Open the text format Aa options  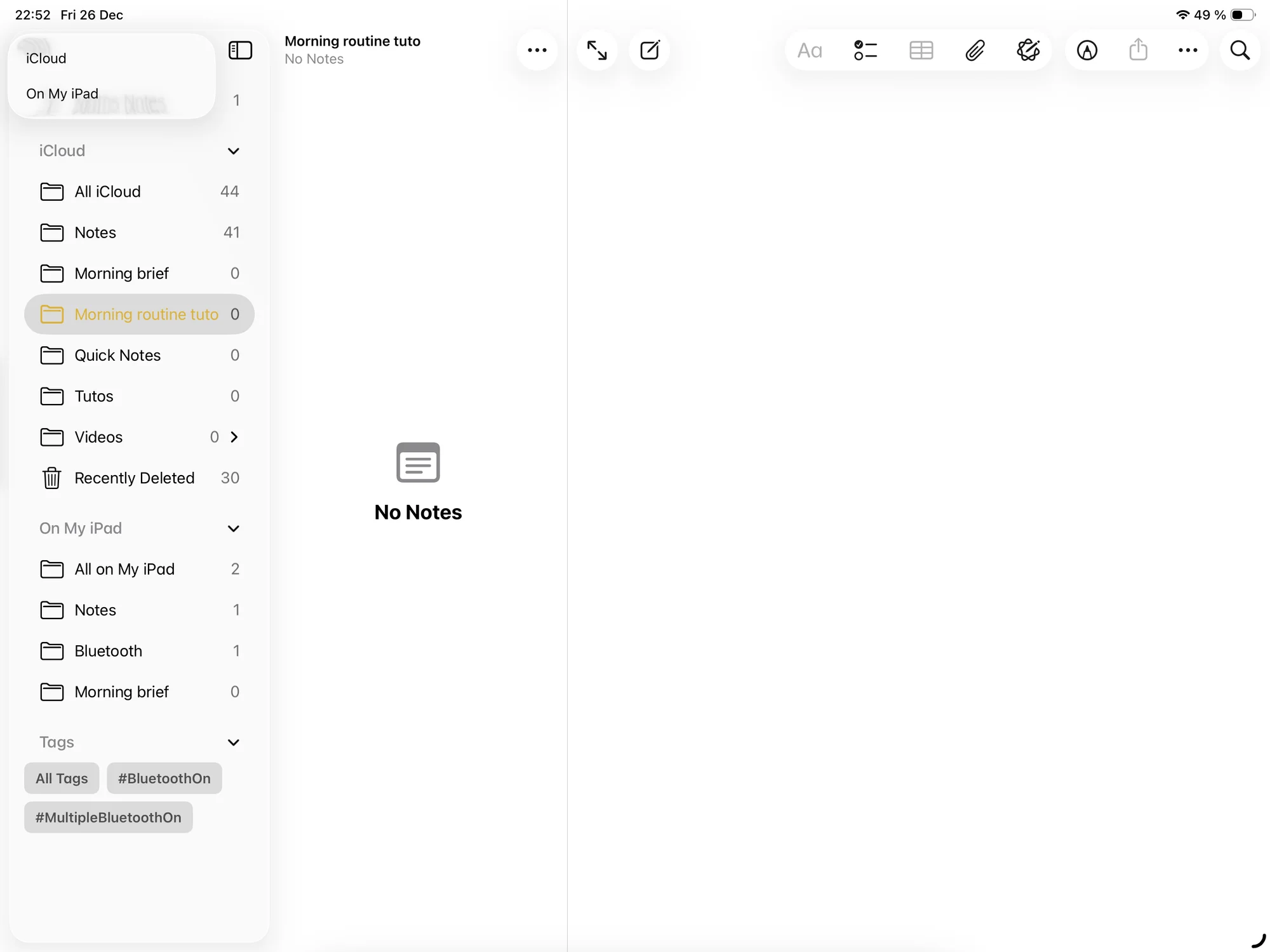pyautogui.click(x=810, y=50)
